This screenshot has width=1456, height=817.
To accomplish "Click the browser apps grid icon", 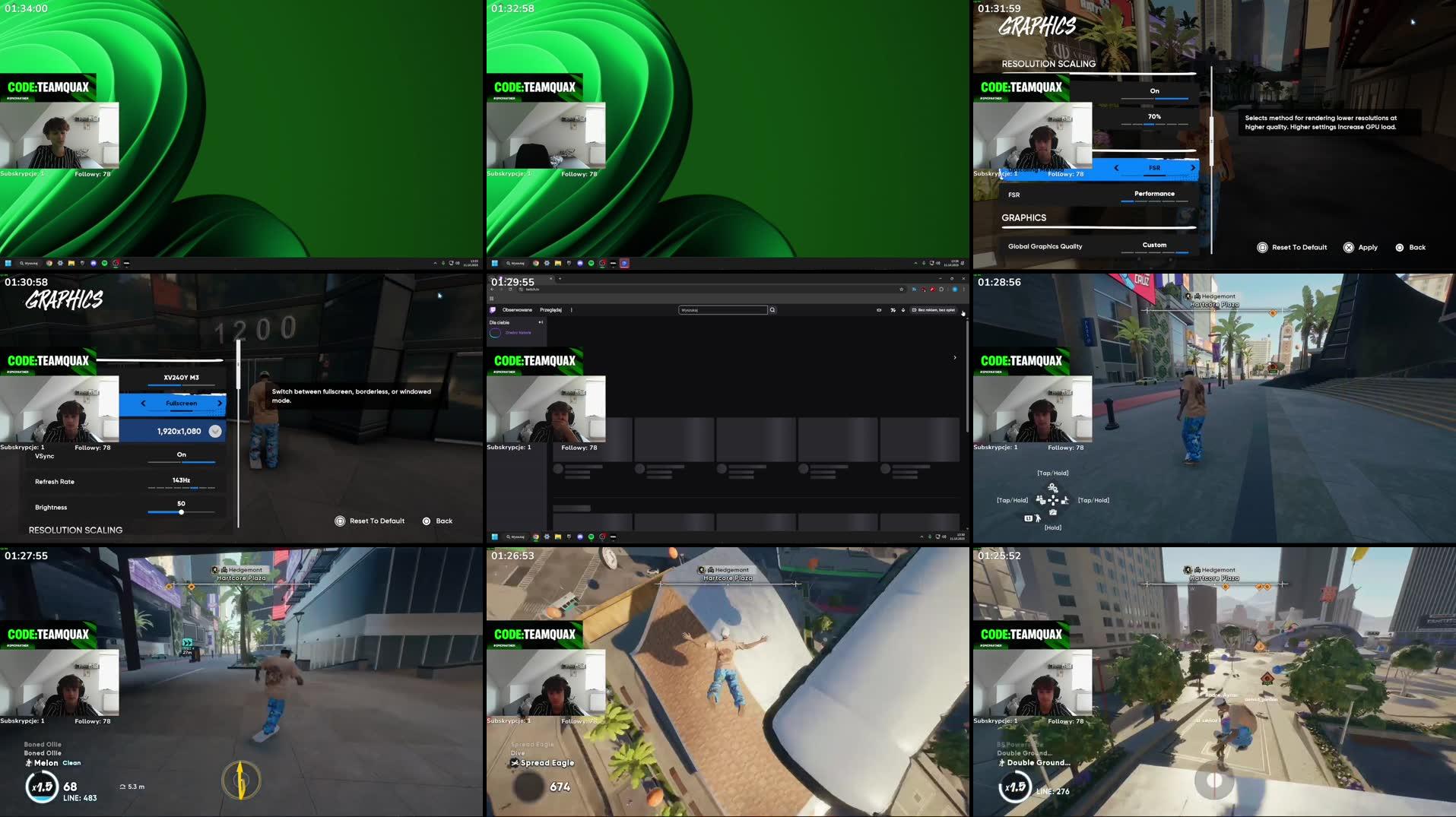I will coord(492,299).
